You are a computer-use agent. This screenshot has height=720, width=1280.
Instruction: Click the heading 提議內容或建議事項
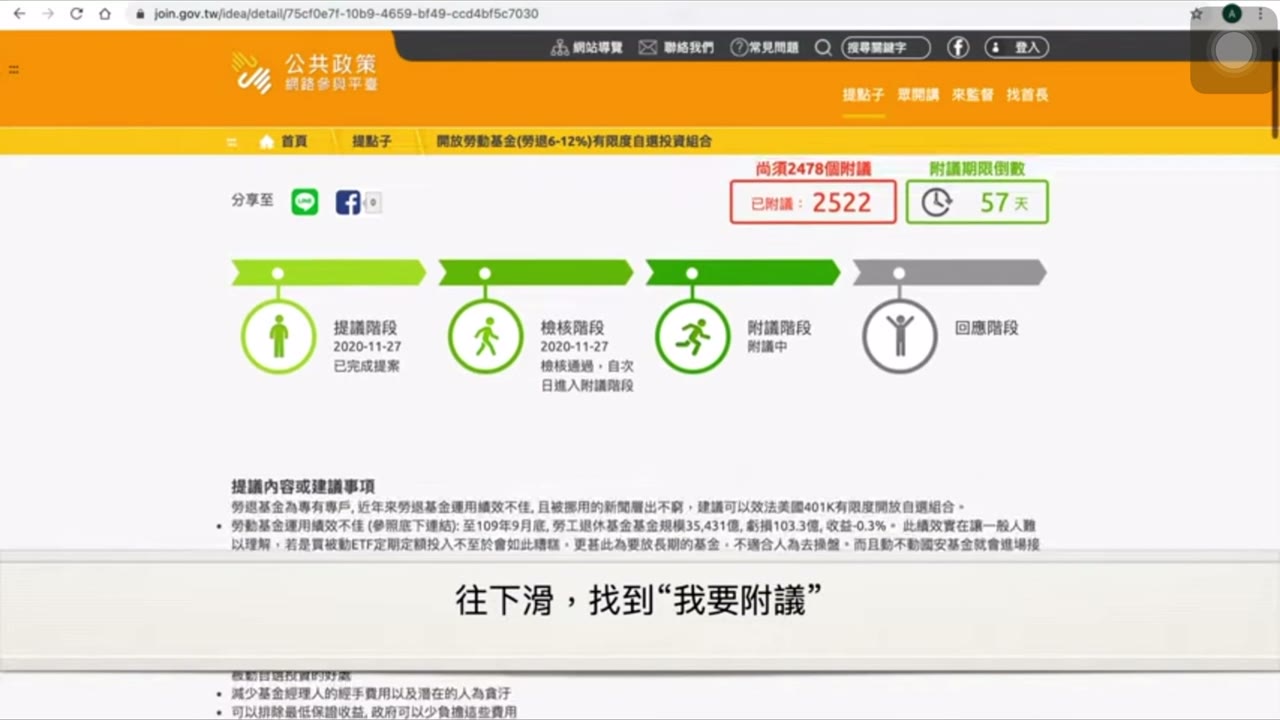(303, 487)
